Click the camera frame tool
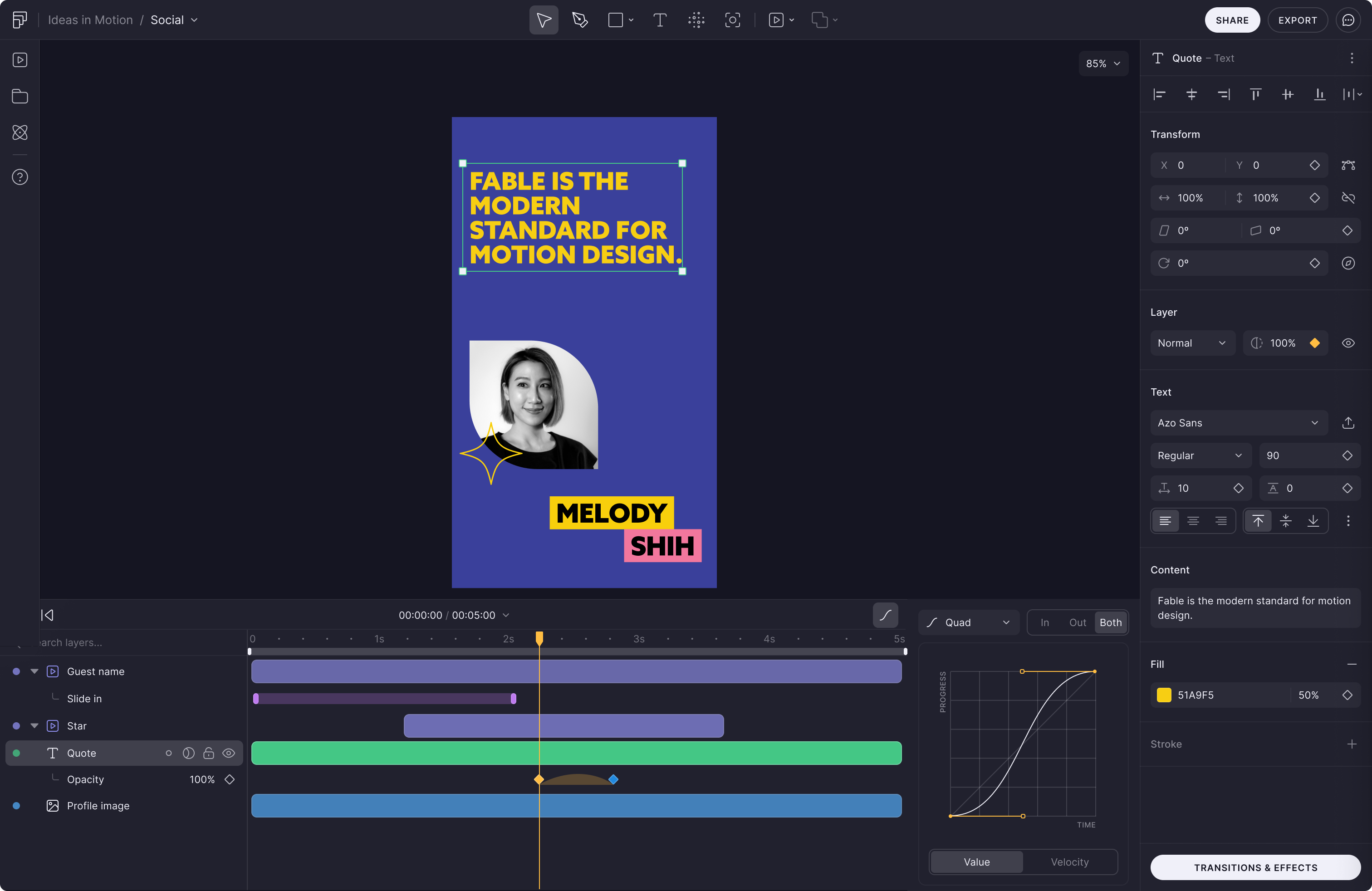Image resolution: width=1372 pixels, height=891 pixels. pyautogui.click(x=732, y=20)
